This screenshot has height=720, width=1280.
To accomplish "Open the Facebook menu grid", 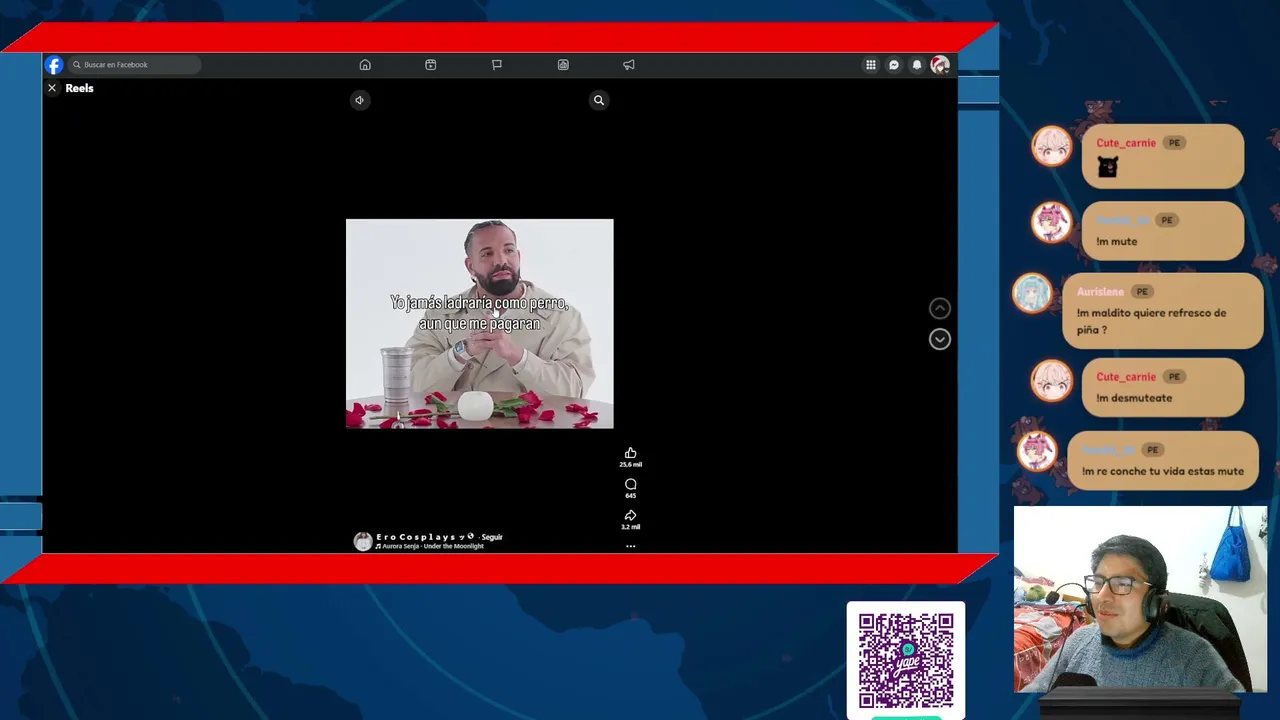I will tap(871, 65).
